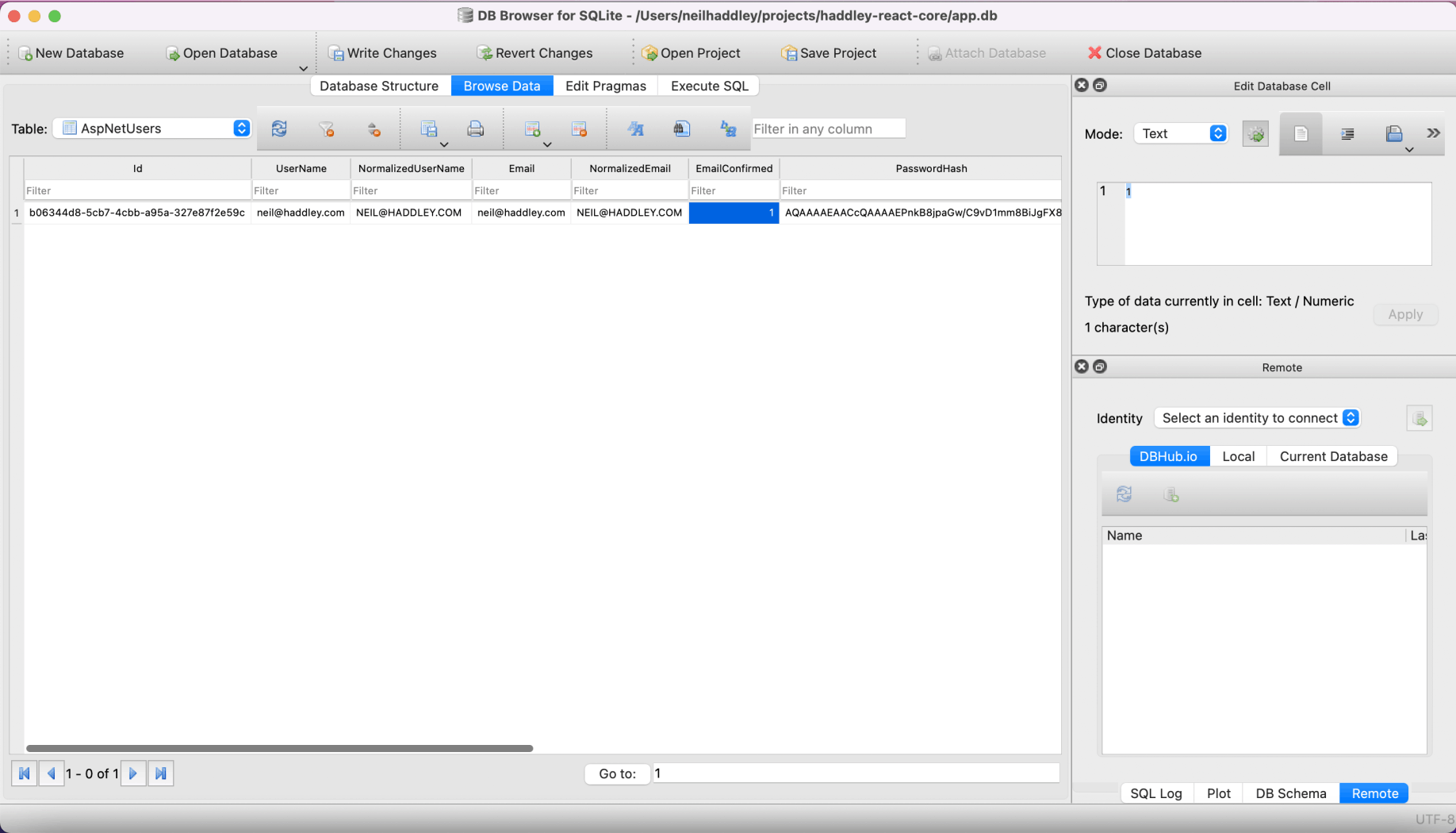
Task: Click the horizontal scrollbar under the table
Action: (279, 748)
